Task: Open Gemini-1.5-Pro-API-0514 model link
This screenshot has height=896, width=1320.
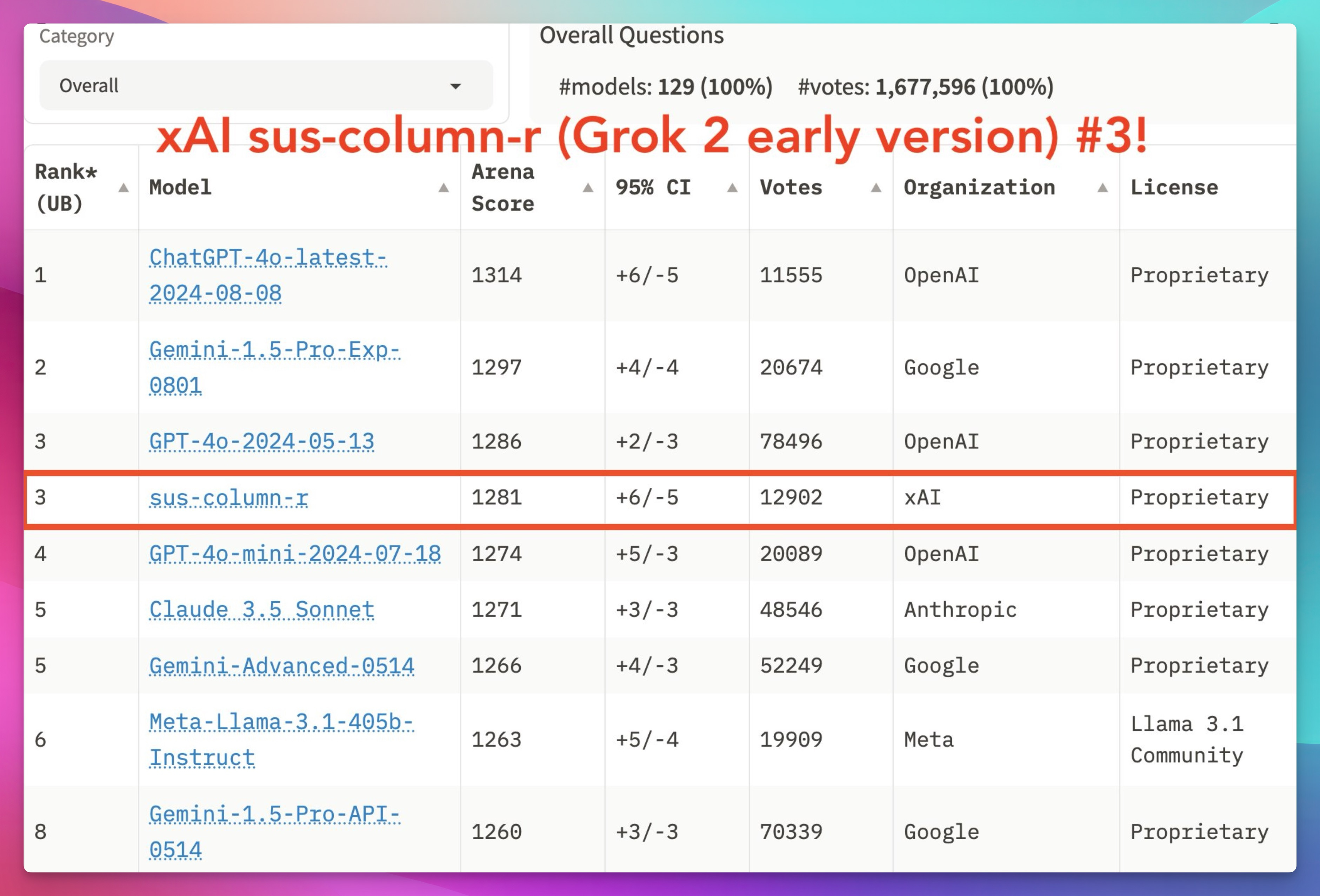Action: pos(274,832)
